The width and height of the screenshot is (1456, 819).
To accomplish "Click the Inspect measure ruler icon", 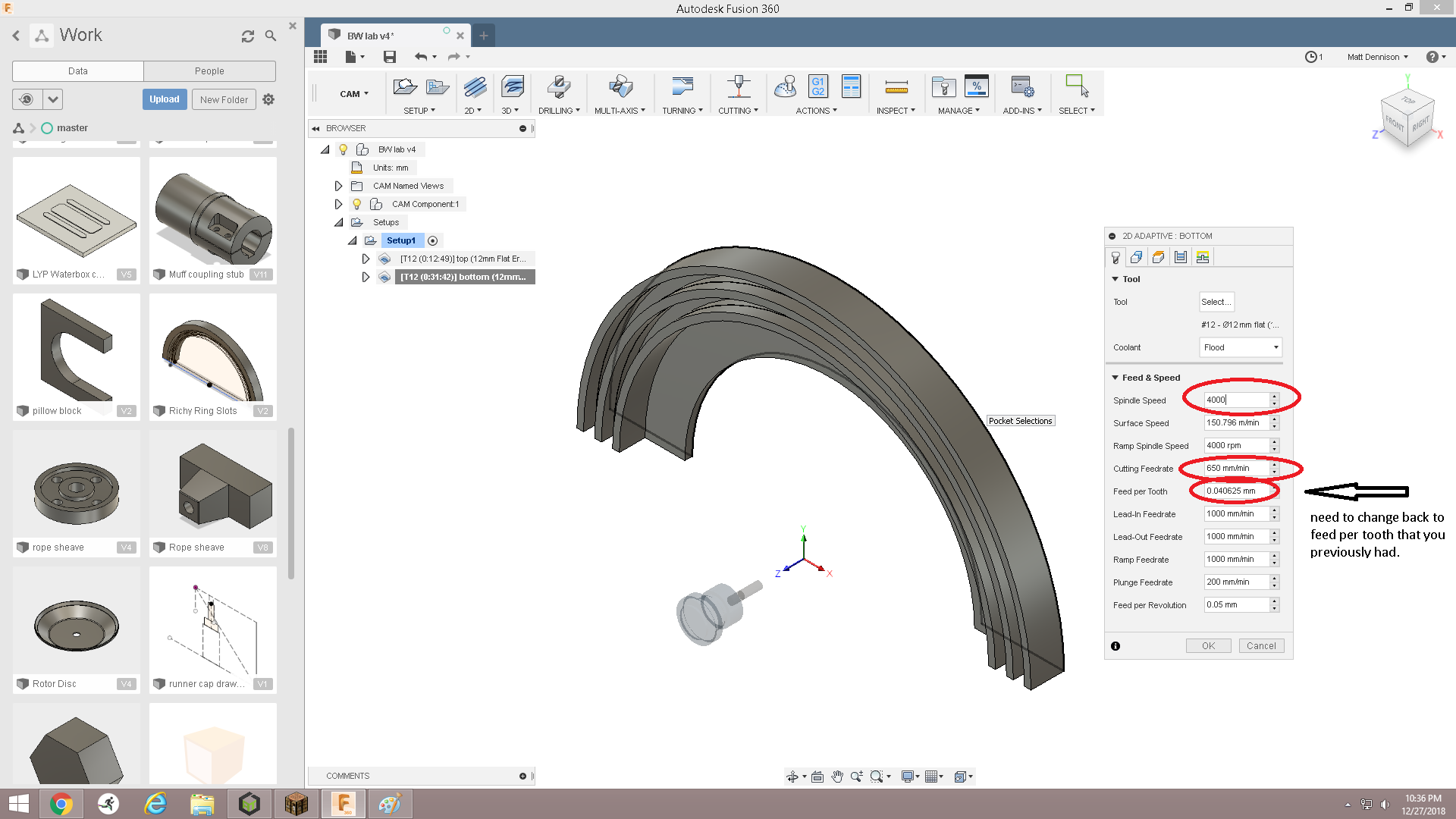I will pos(896,88).
